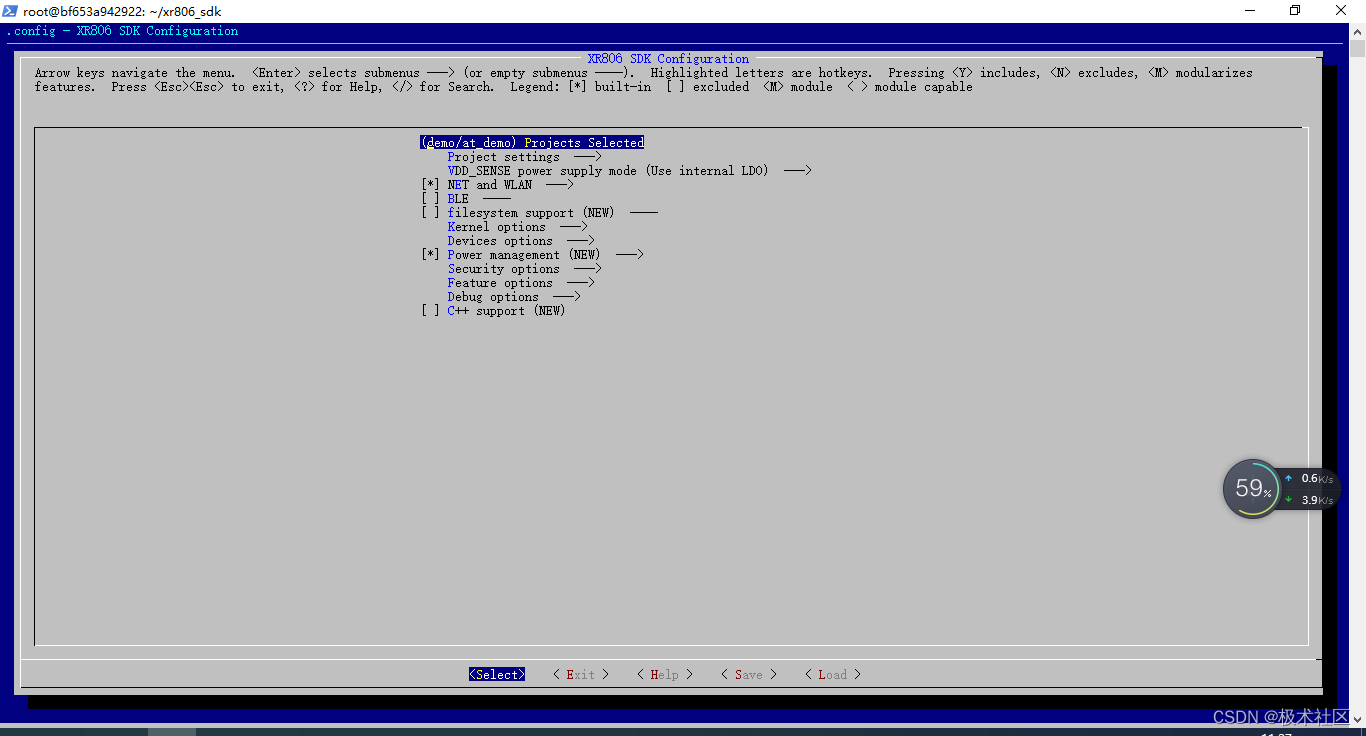Click the Load button

coord(833,675)
